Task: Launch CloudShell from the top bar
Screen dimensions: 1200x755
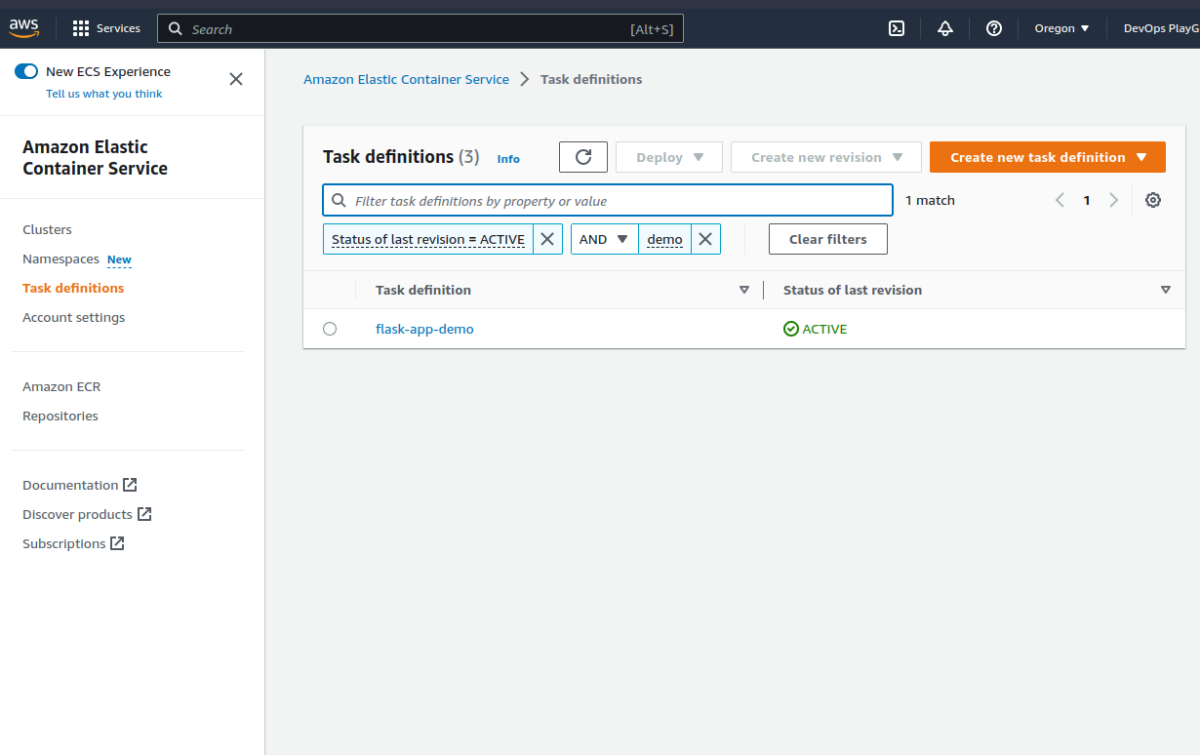Action: coord(897,29)
